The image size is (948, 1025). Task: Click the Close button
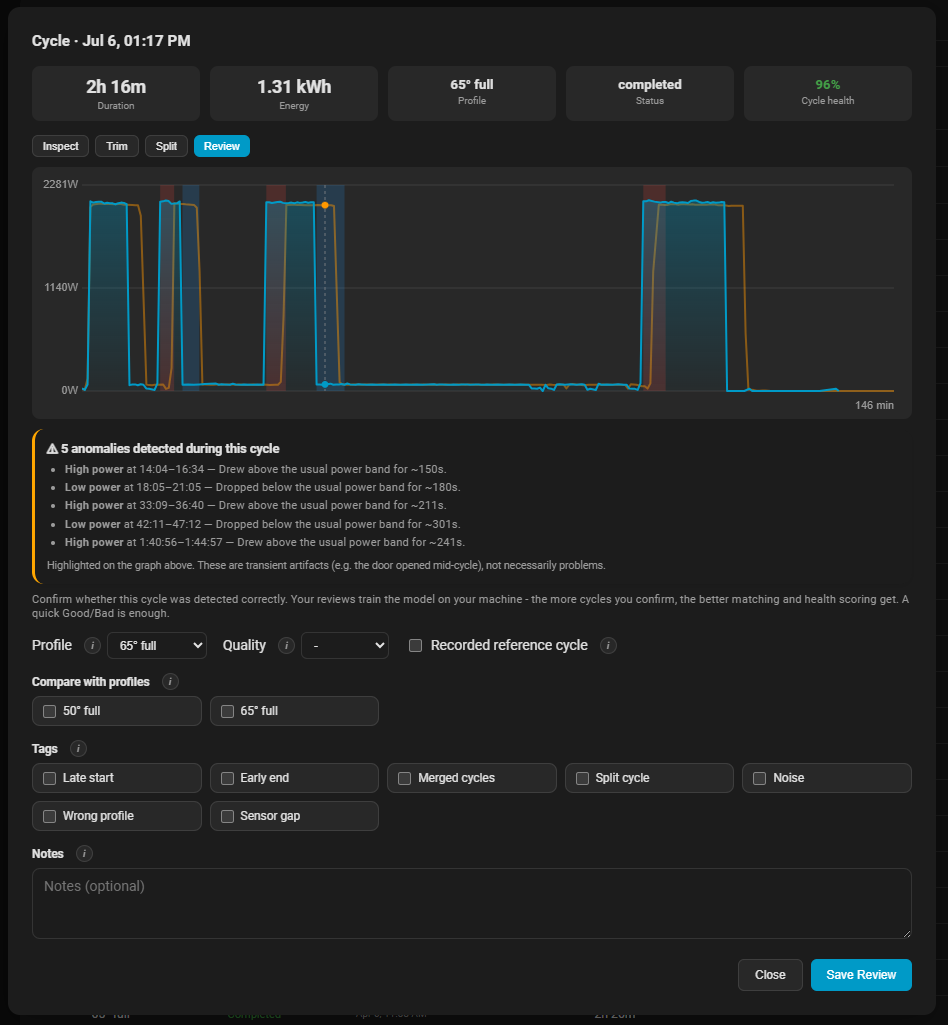click(x=770, y=975)
